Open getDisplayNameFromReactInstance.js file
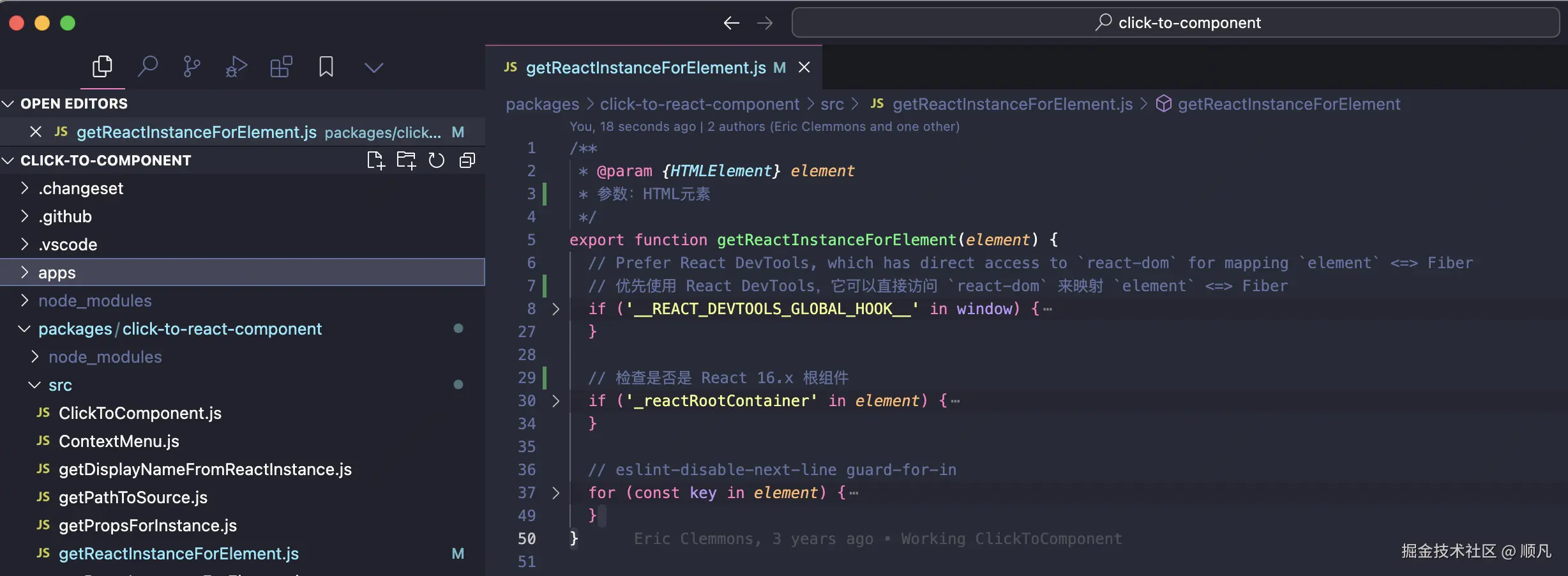The height and width of the screenshot is (576, 1568). [243, 469]
